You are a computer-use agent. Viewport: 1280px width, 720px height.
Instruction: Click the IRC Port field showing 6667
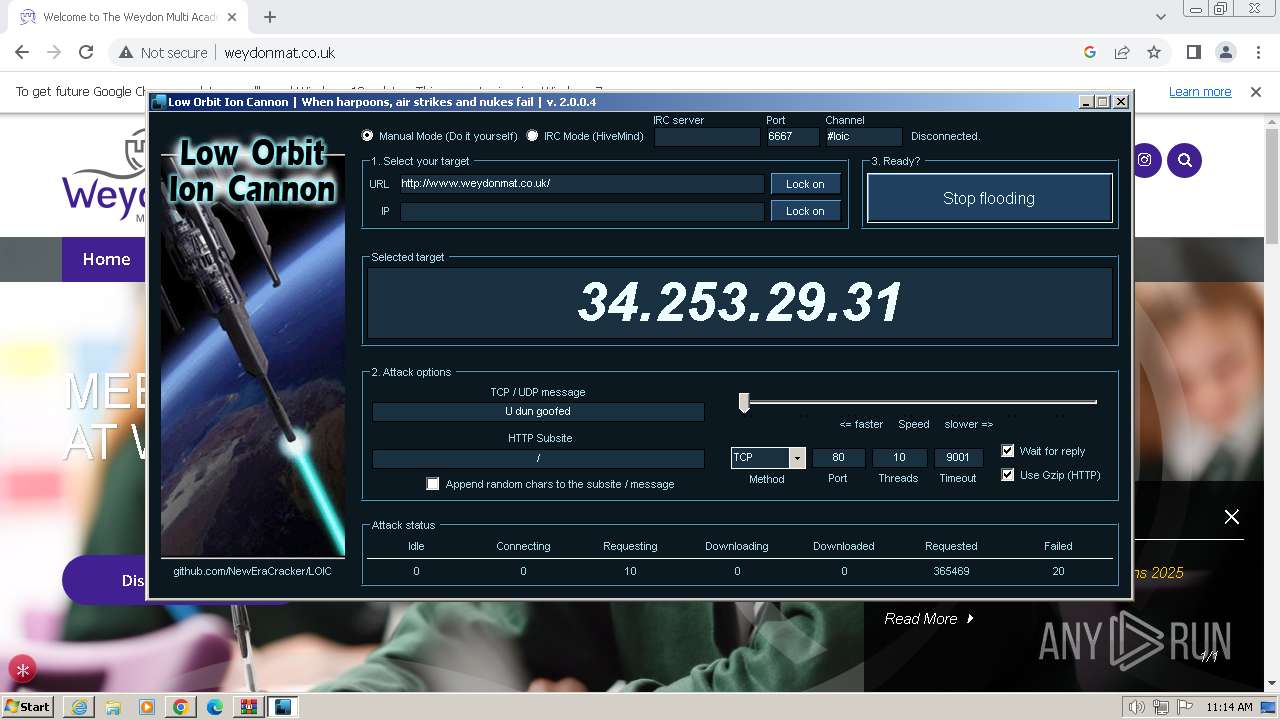click(792, 137)
